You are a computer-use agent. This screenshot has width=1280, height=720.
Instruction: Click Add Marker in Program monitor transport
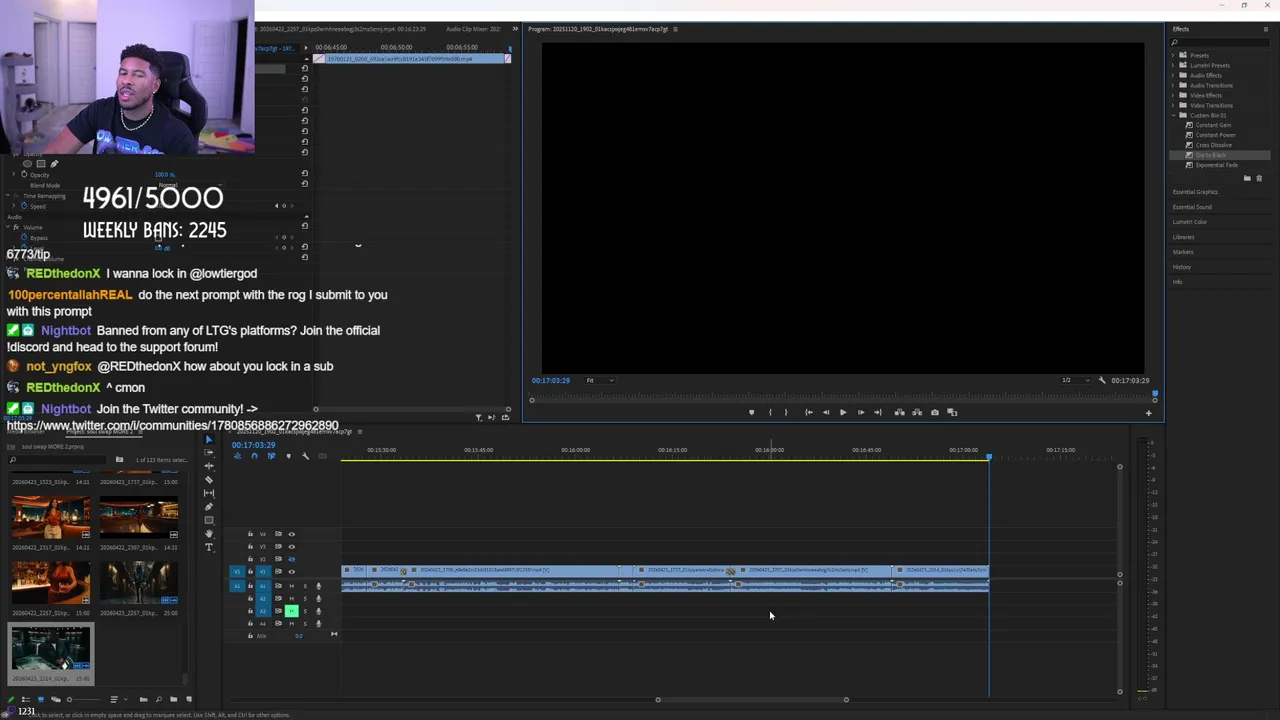[752, 412]
